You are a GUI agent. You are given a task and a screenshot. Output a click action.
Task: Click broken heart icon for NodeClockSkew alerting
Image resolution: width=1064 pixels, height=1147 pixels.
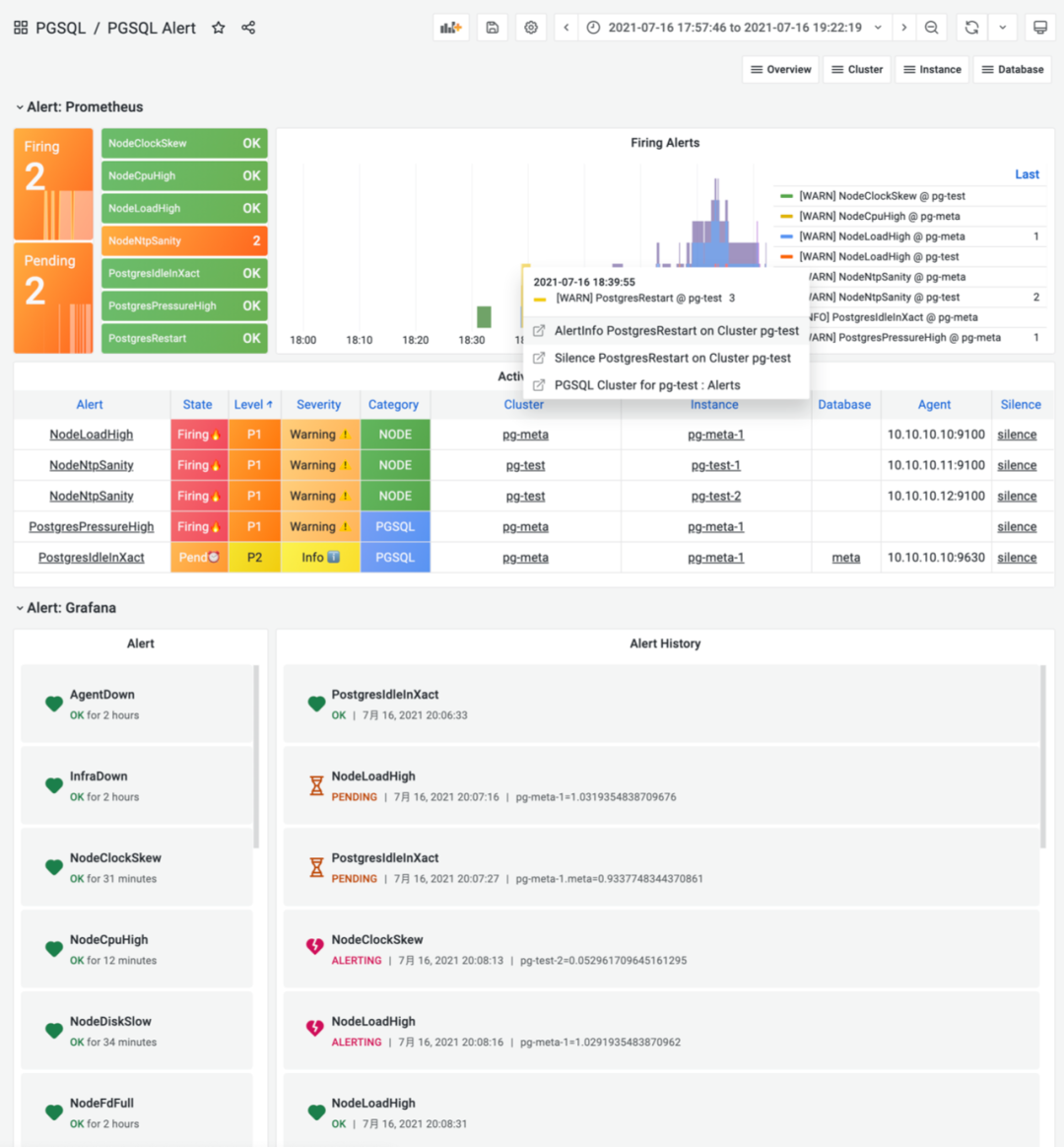point(315,946)
